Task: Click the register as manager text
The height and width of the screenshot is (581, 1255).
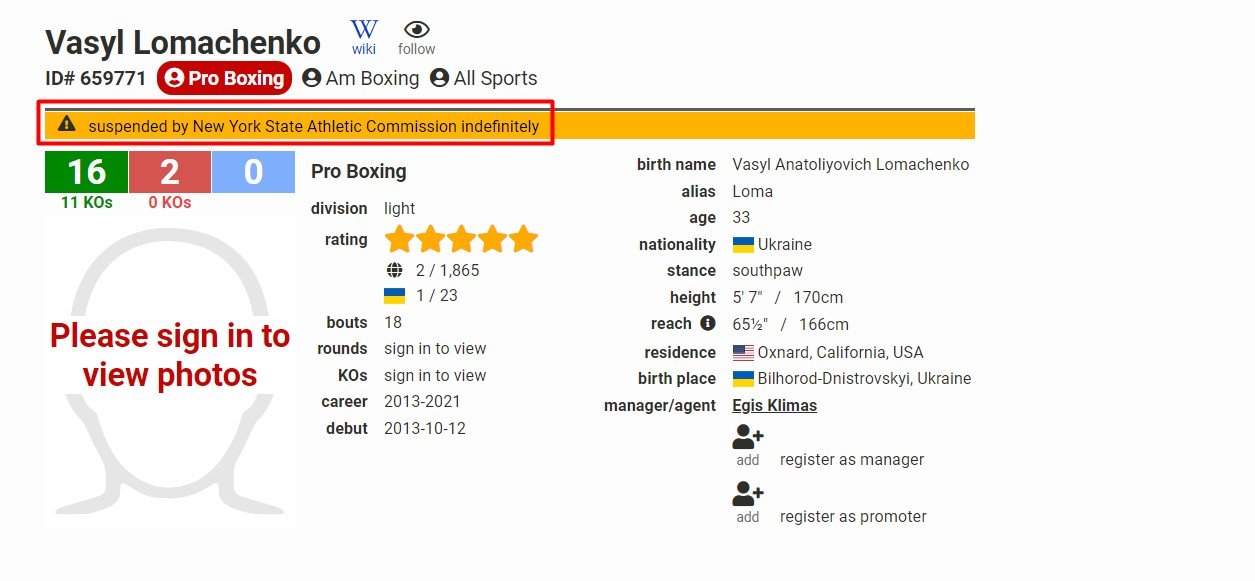Action: click(852, 460)
